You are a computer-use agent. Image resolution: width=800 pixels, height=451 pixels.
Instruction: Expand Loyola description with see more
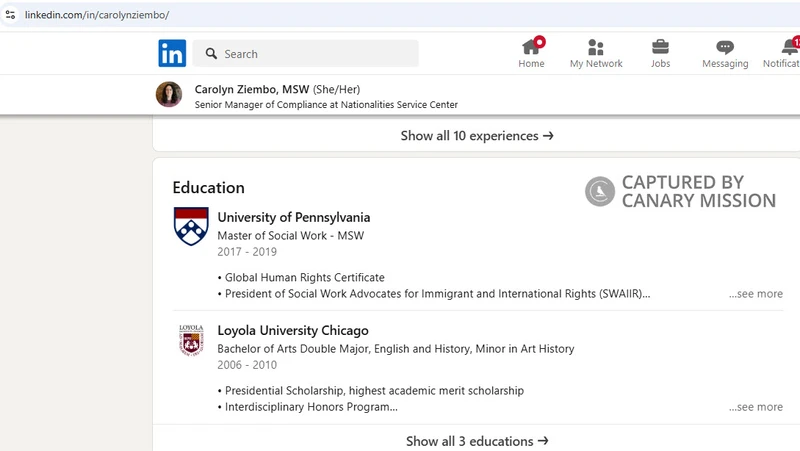[756, 407]
